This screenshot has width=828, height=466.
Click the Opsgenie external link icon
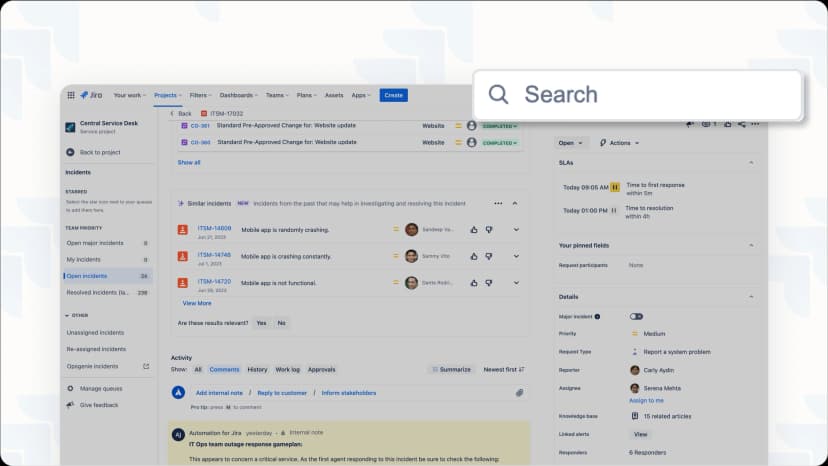(146, 366)
